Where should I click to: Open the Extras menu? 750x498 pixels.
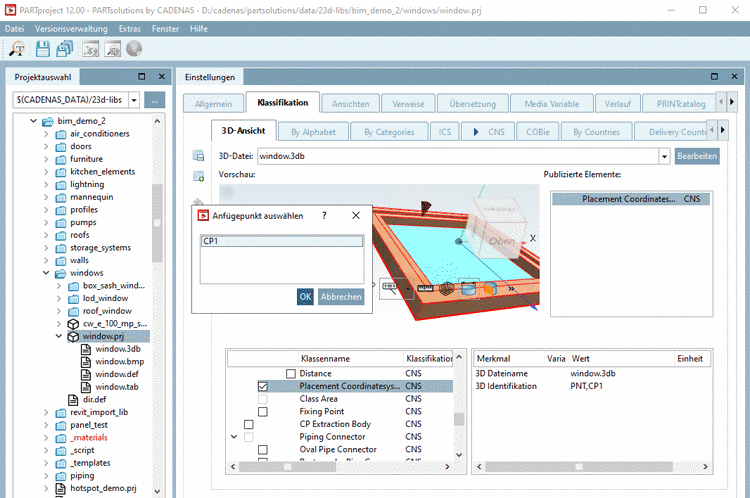click(x=130, y=29)
